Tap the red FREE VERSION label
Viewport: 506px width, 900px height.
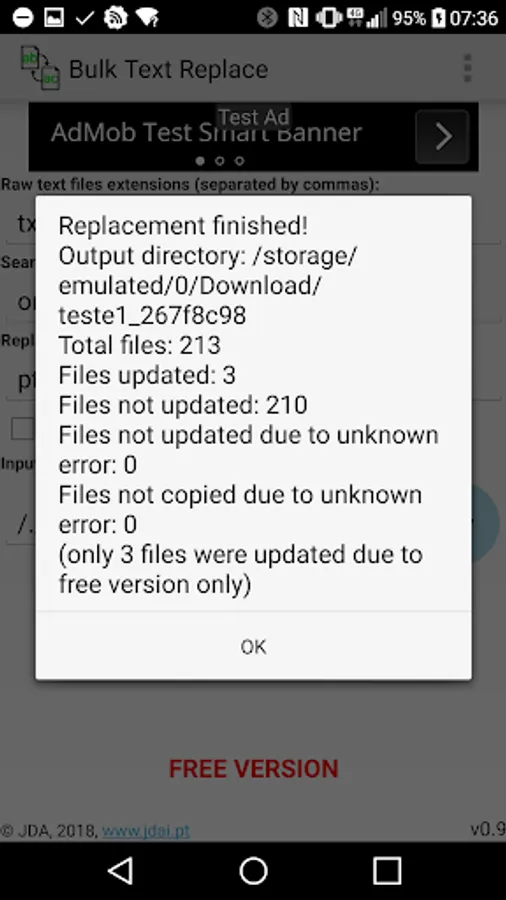click(x=254, y=769)
